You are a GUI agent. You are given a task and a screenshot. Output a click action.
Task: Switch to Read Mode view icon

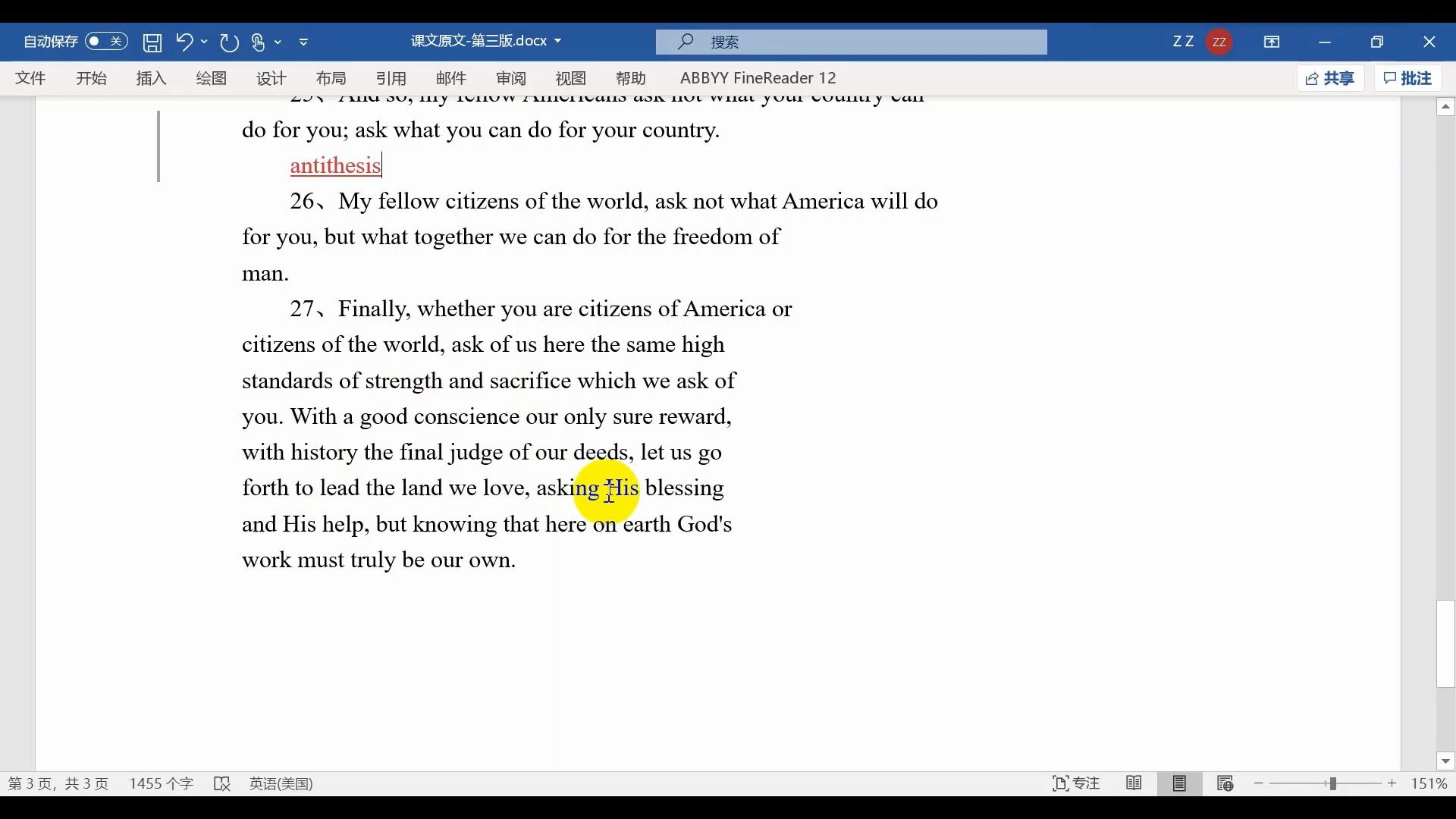coord(1134,784)
